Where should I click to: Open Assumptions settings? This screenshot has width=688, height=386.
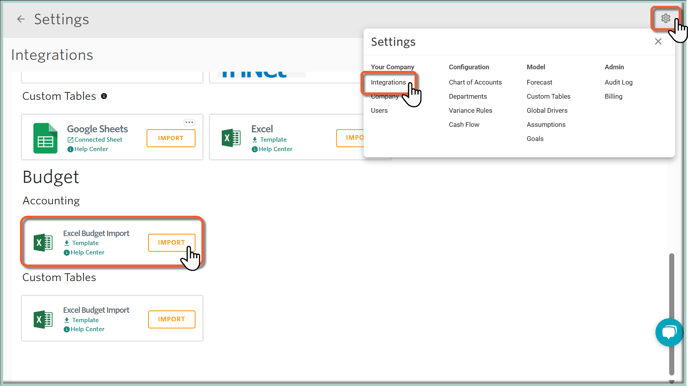546,125
